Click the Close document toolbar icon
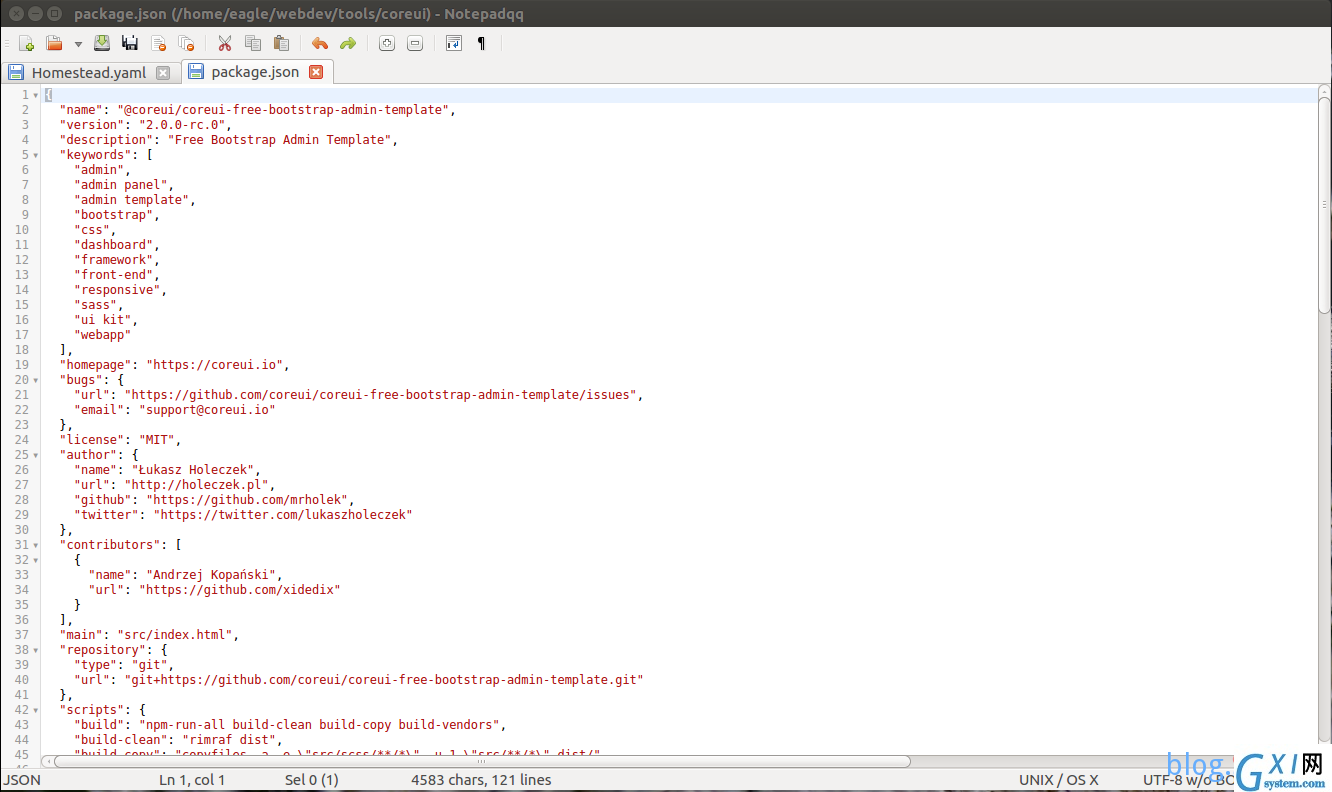 158,43
